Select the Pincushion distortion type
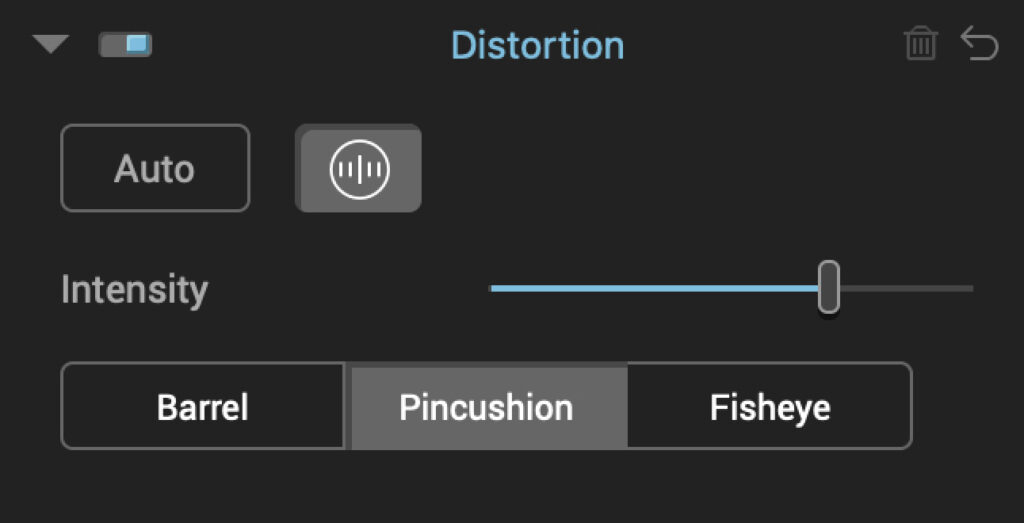The image size is (1024, 523). click(x=486, y=407)
